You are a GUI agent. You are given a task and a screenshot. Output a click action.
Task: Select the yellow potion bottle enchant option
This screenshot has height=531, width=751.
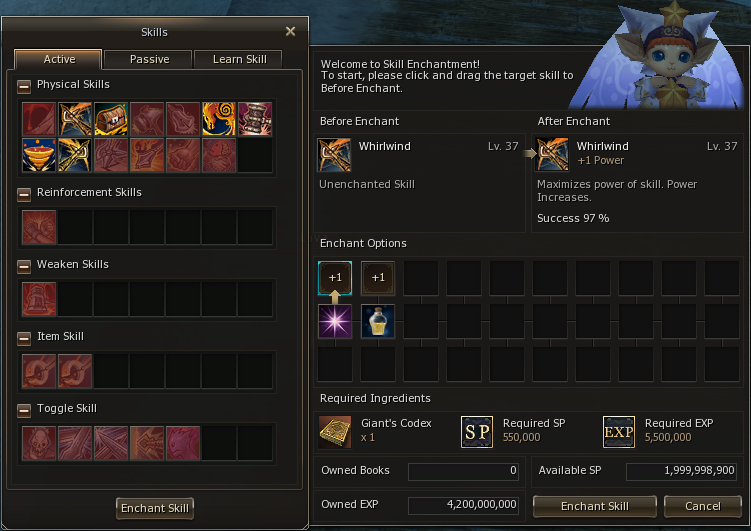coord(378,321)
